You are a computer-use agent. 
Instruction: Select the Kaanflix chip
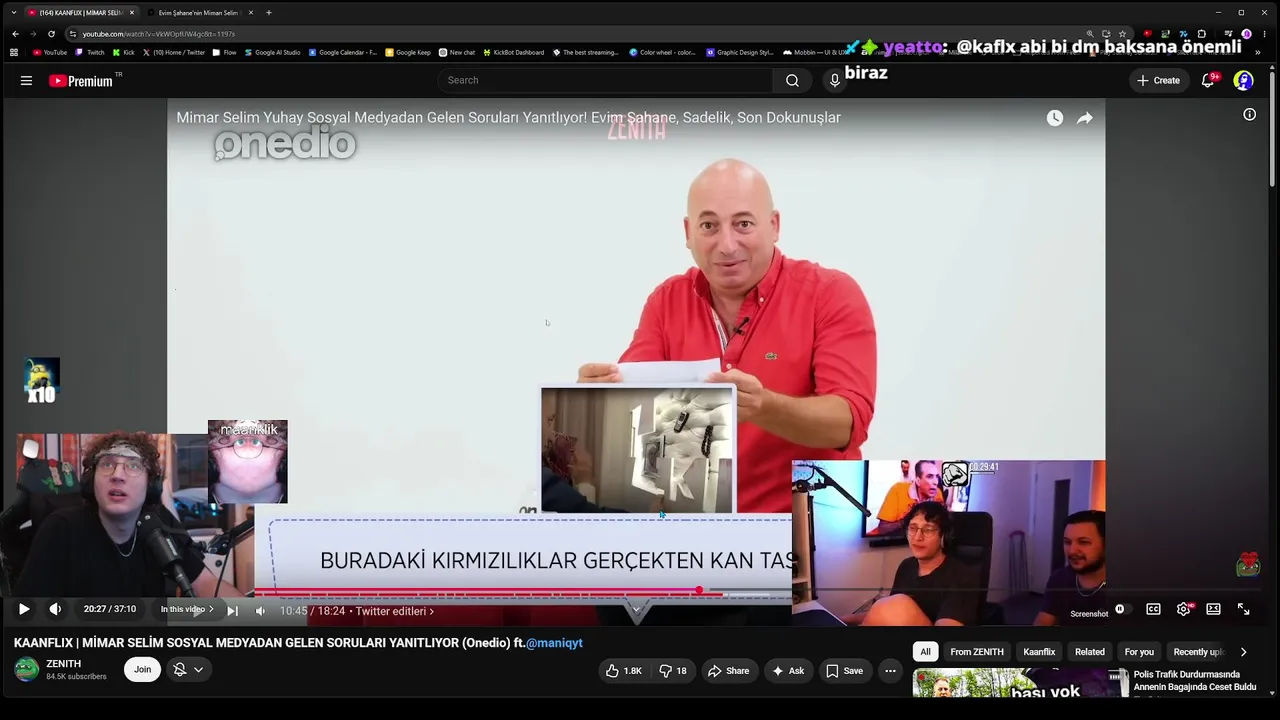click(x=1039, y=652)
